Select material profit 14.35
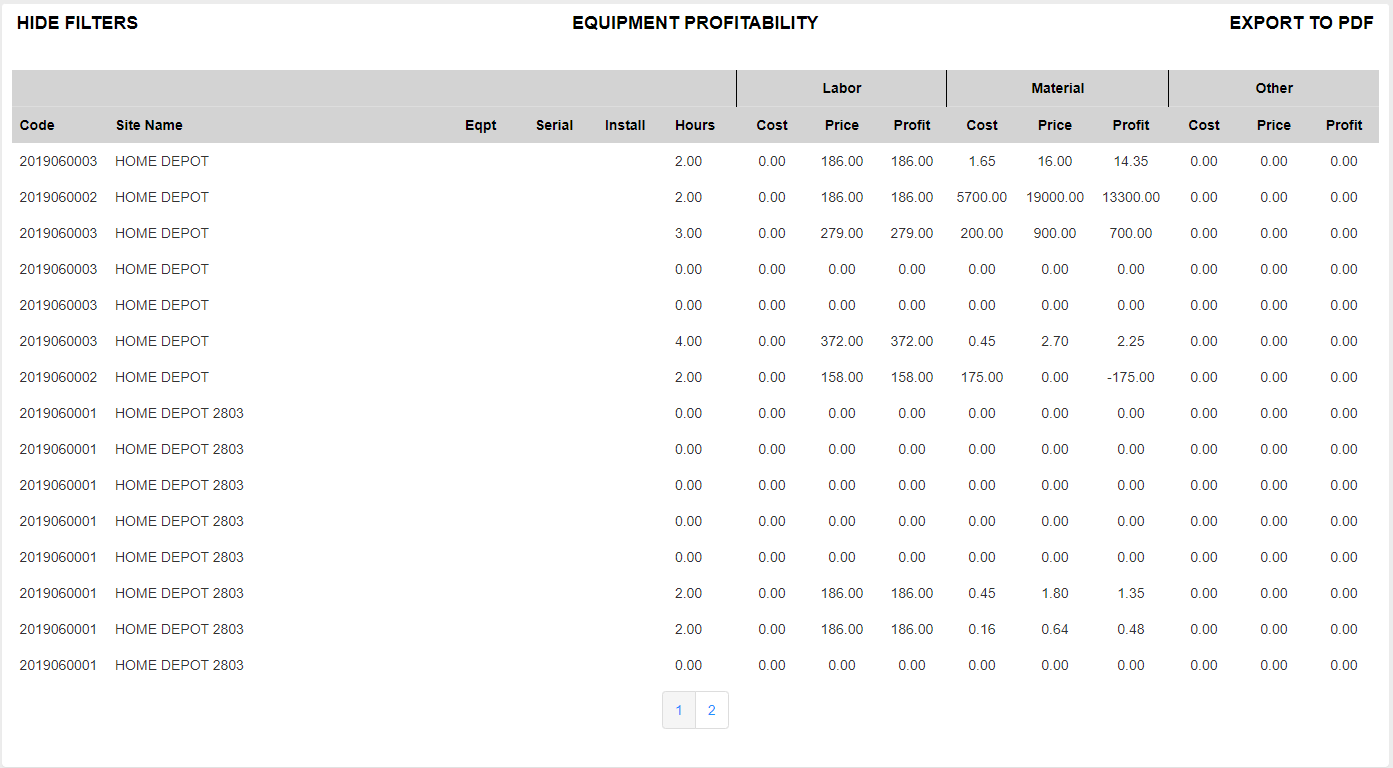The image size is (1393, 768). coord(1131,161)
